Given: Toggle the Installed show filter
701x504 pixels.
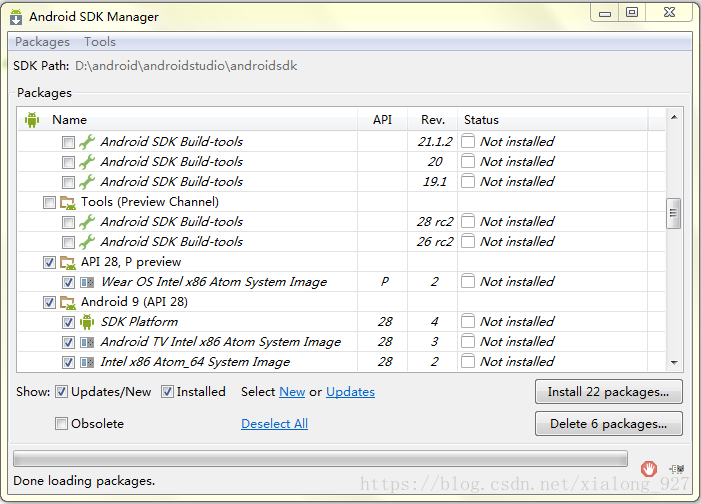Looking at the screenshot, I should click(x=167, y=392).
